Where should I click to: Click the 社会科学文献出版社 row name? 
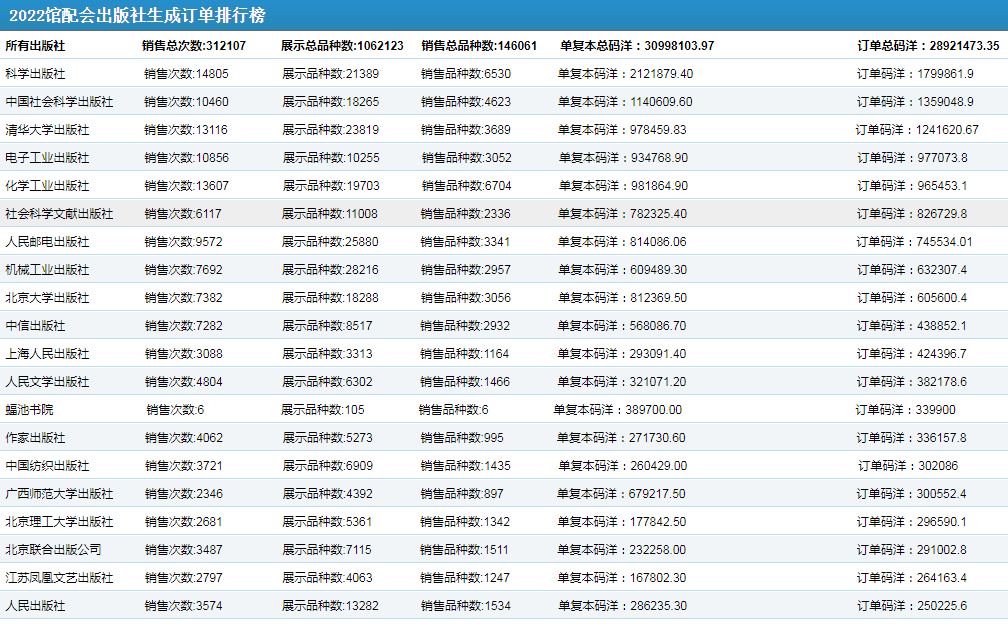pyautogui.click(x=59, y=214)
